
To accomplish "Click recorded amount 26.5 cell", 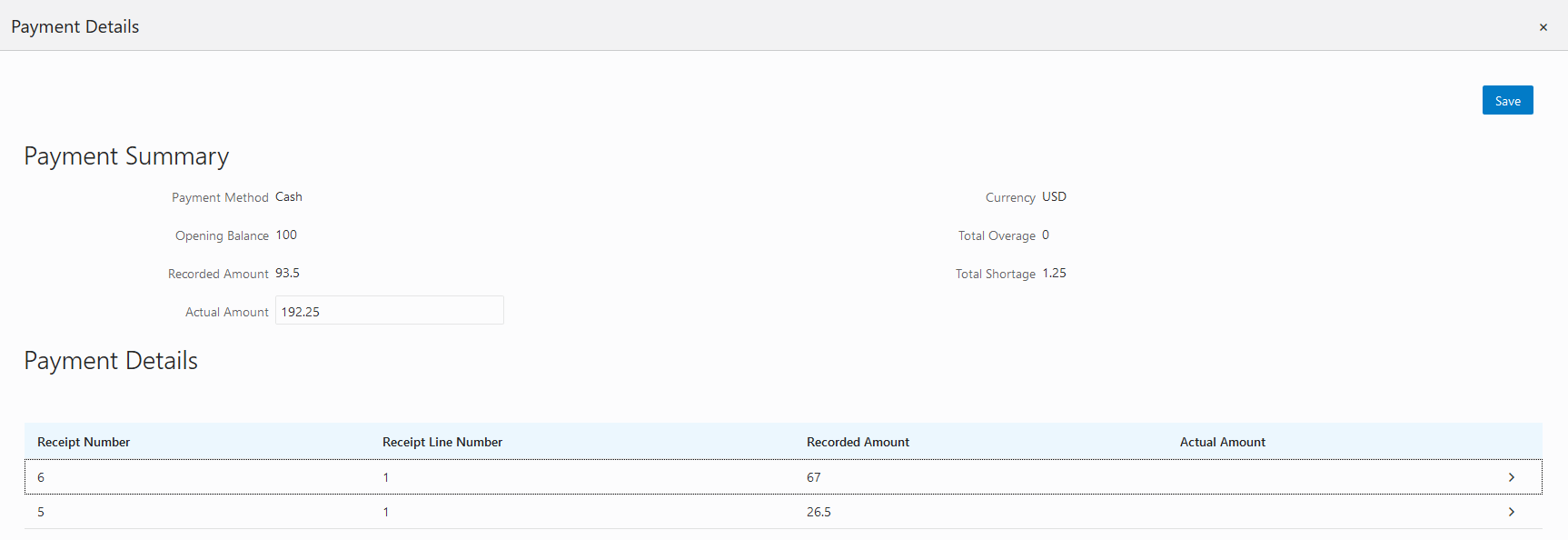I will tap(819, 512).
